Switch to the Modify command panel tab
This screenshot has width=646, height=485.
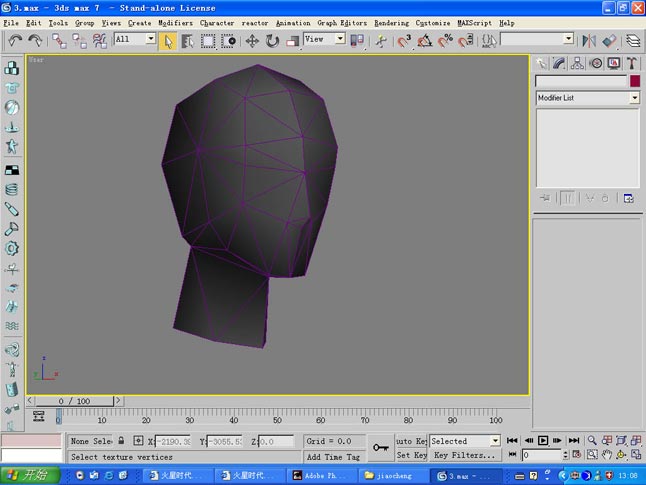(x=559, y=63)
